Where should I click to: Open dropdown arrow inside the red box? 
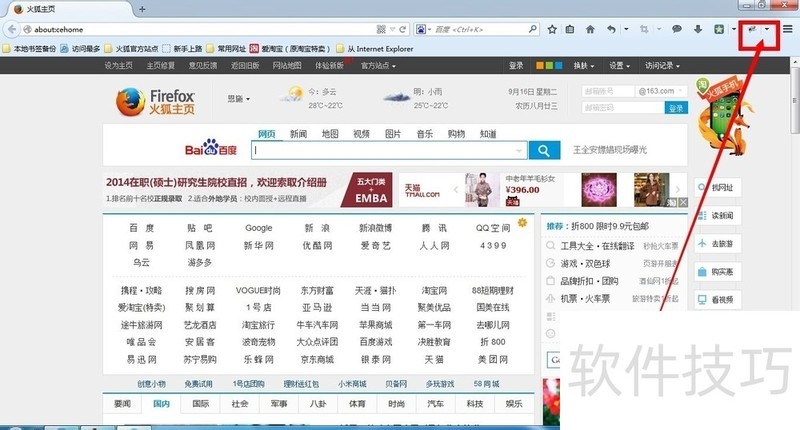(766, 29)
